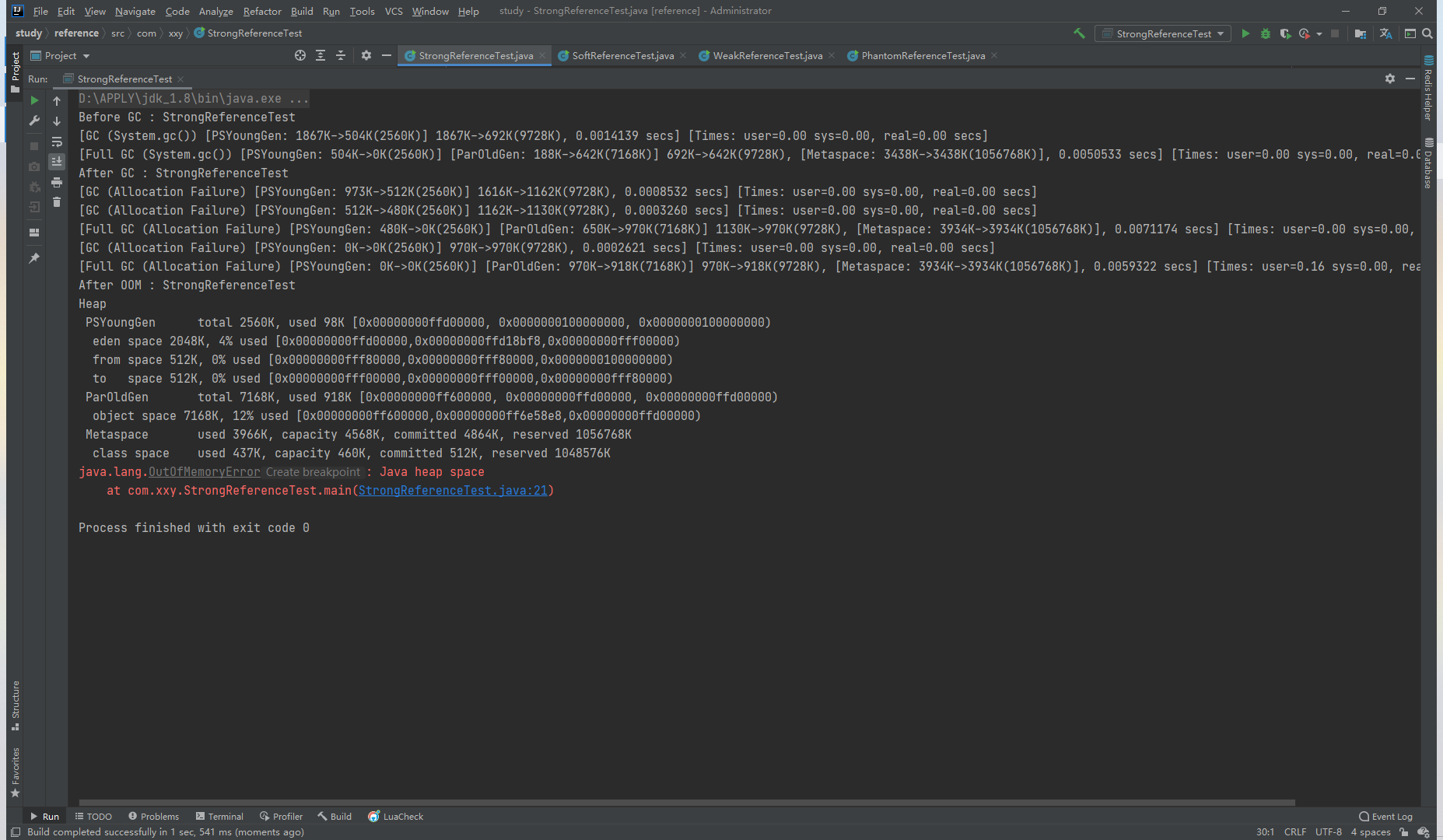This screenshot has height=840, width=1443.
Task: Switch to PhantomReferenceTest.java tab
Action: pyautogui.click(x=923, y=55)
